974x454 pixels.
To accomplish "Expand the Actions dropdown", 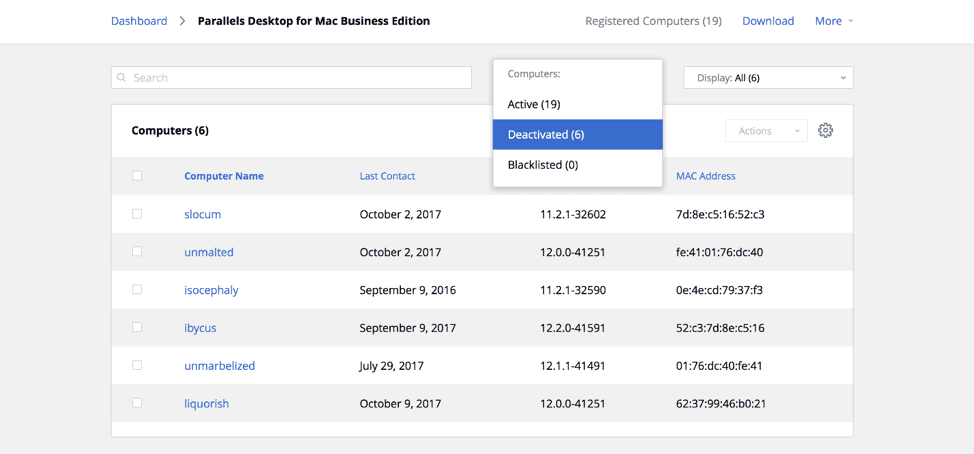I will (x=767, y=131).
